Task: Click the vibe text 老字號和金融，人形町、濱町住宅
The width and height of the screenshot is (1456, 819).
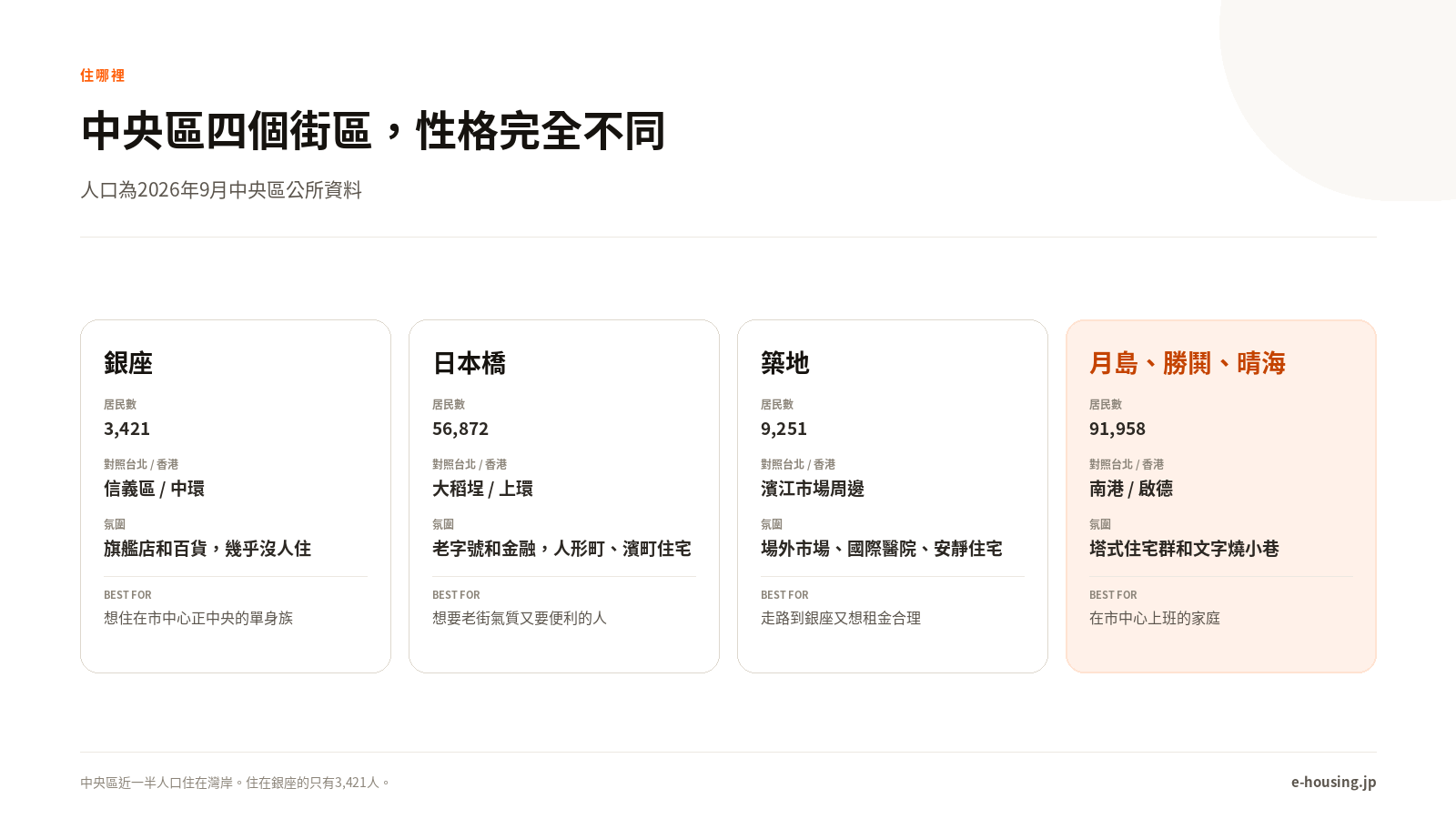Action: coord(561,549)
